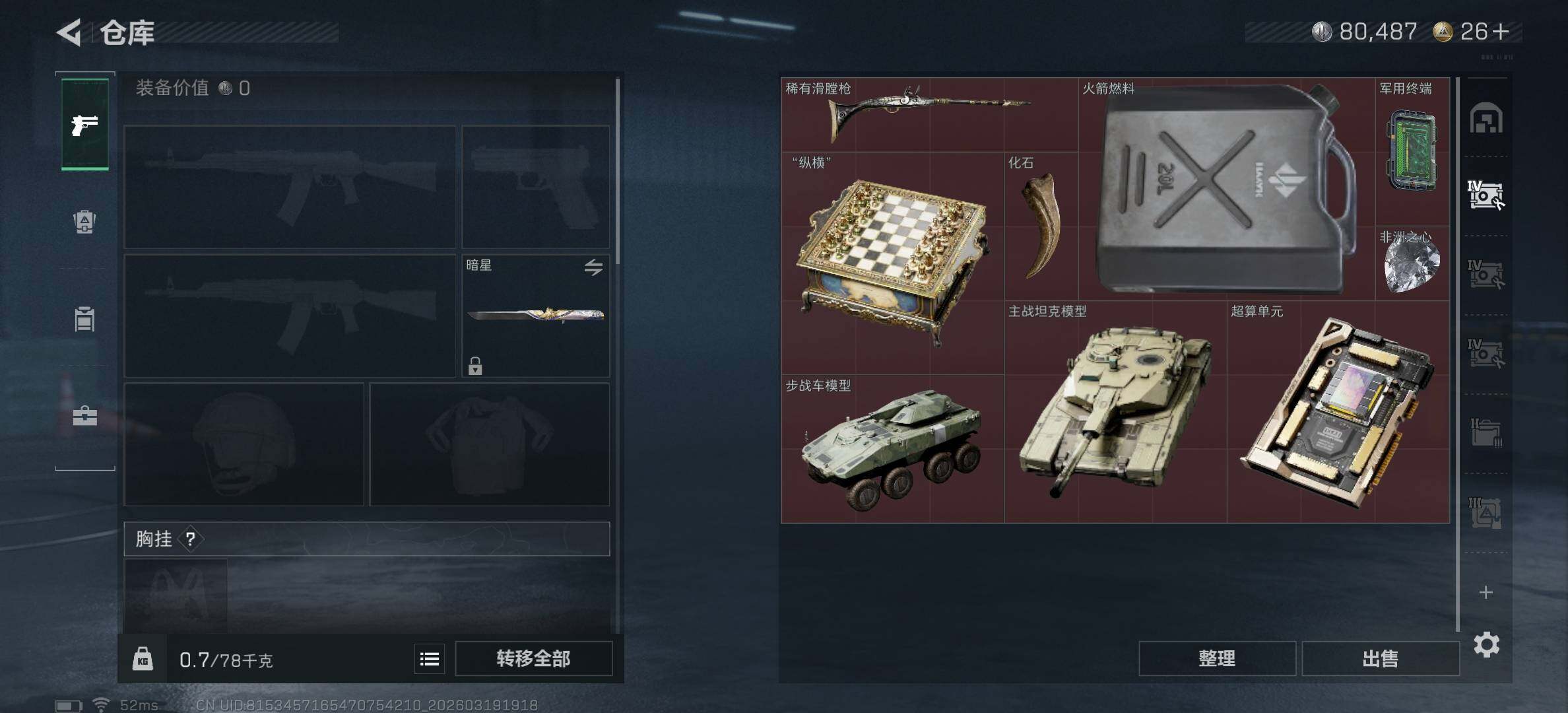Viewport: 1568px width, 713px height.
Task: Open the medical briefcase section icon
Action: pos(84,416)
